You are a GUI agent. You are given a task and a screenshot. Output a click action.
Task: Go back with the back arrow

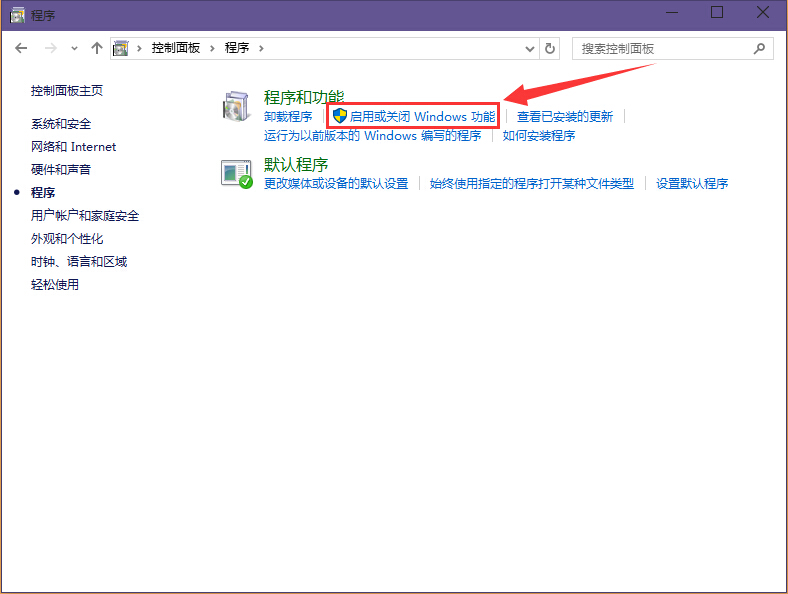pyautogui.click(x=22, y=48)
